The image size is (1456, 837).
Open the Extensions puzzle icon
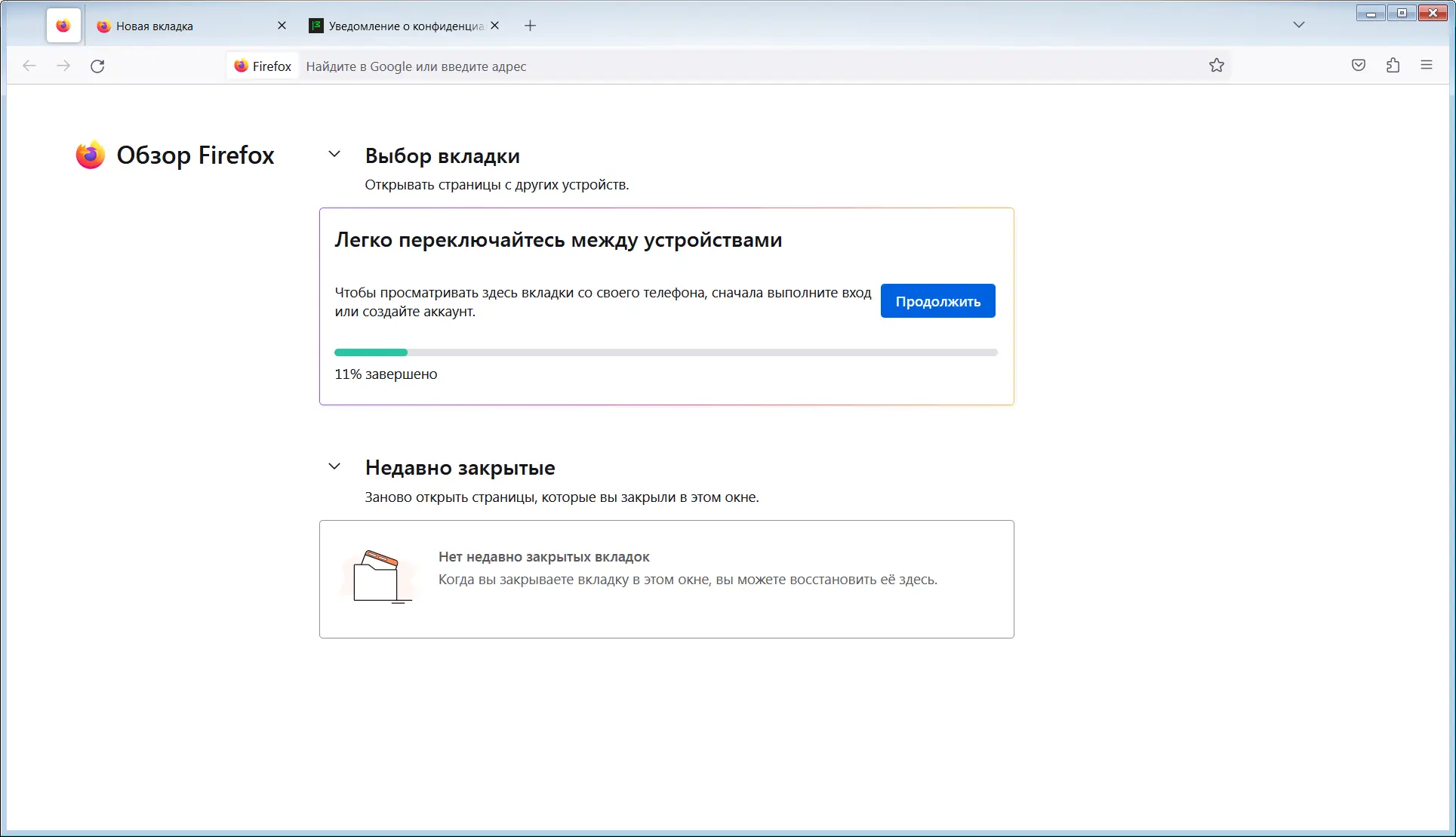[1393, 66]
